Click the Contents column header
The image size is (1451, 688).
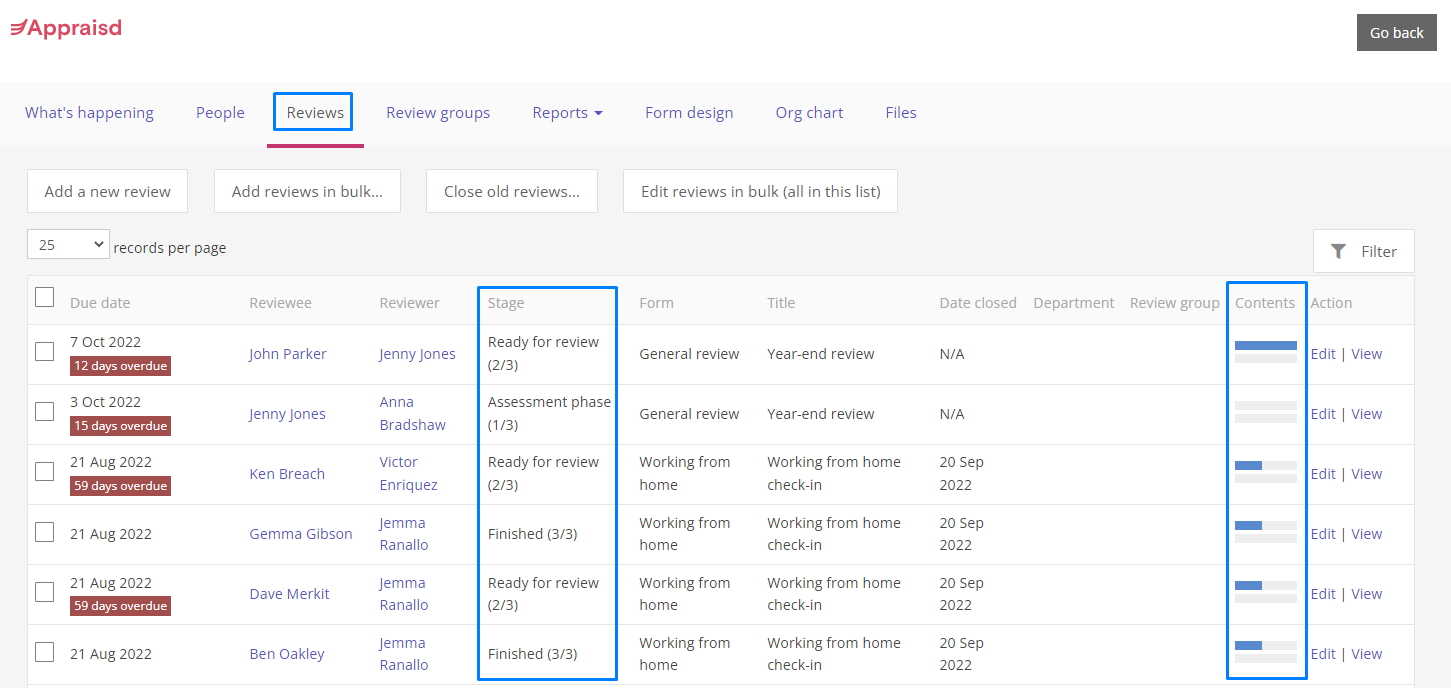pos(1265,303)
